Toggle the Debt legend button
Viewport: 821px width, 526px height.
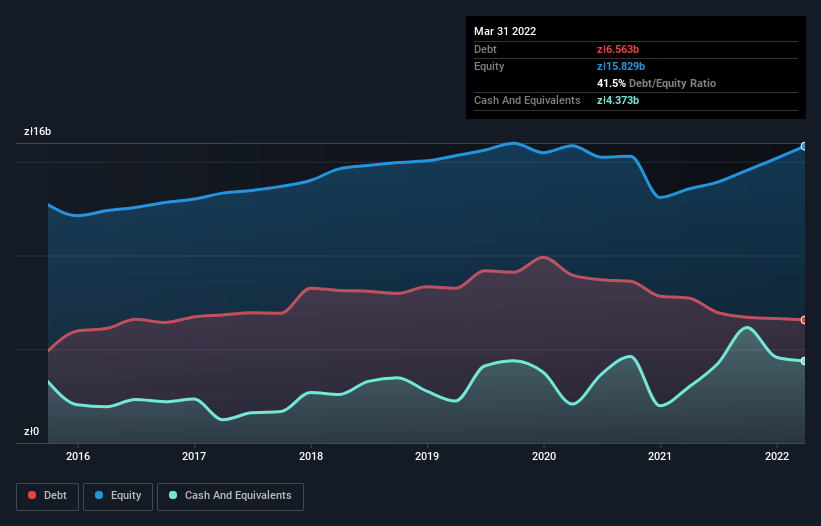click(x=48, y=496)
